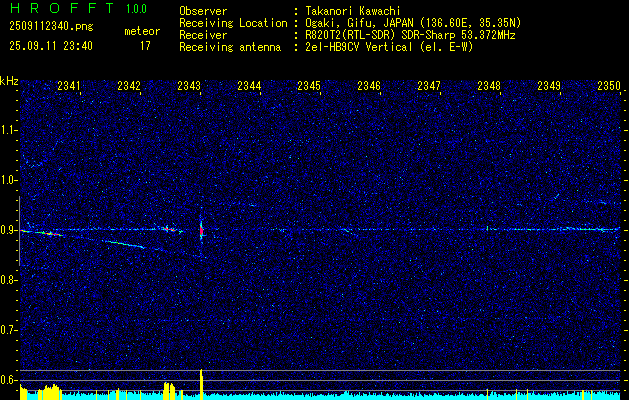Click the 0.6 kHz axis label
Screen dimensions: 629x400
[x=9, y=380]
